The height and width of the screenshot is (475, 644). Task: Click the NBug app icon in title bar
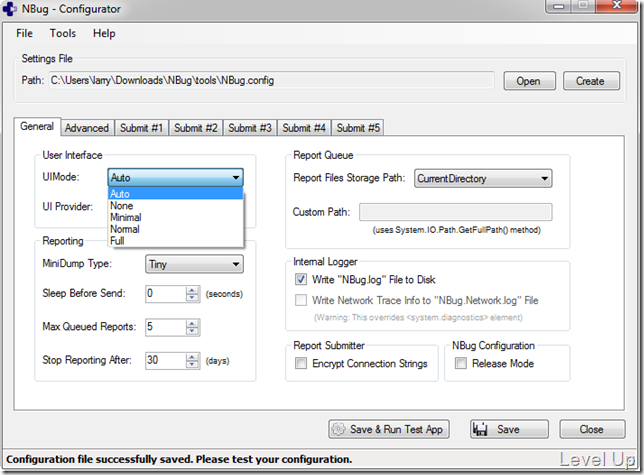(9, 9)
